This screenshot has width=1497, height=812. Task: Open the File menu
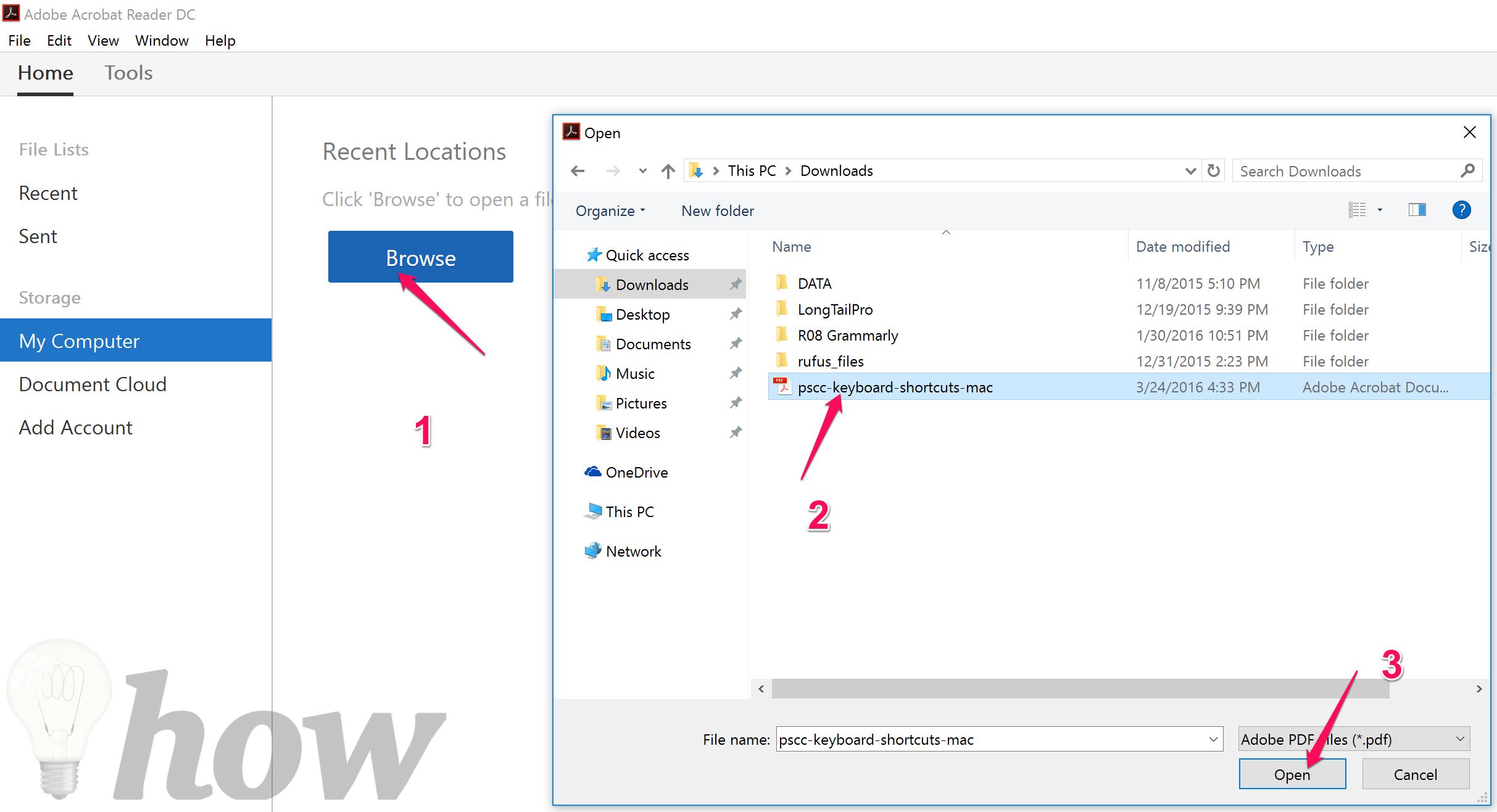20,41
